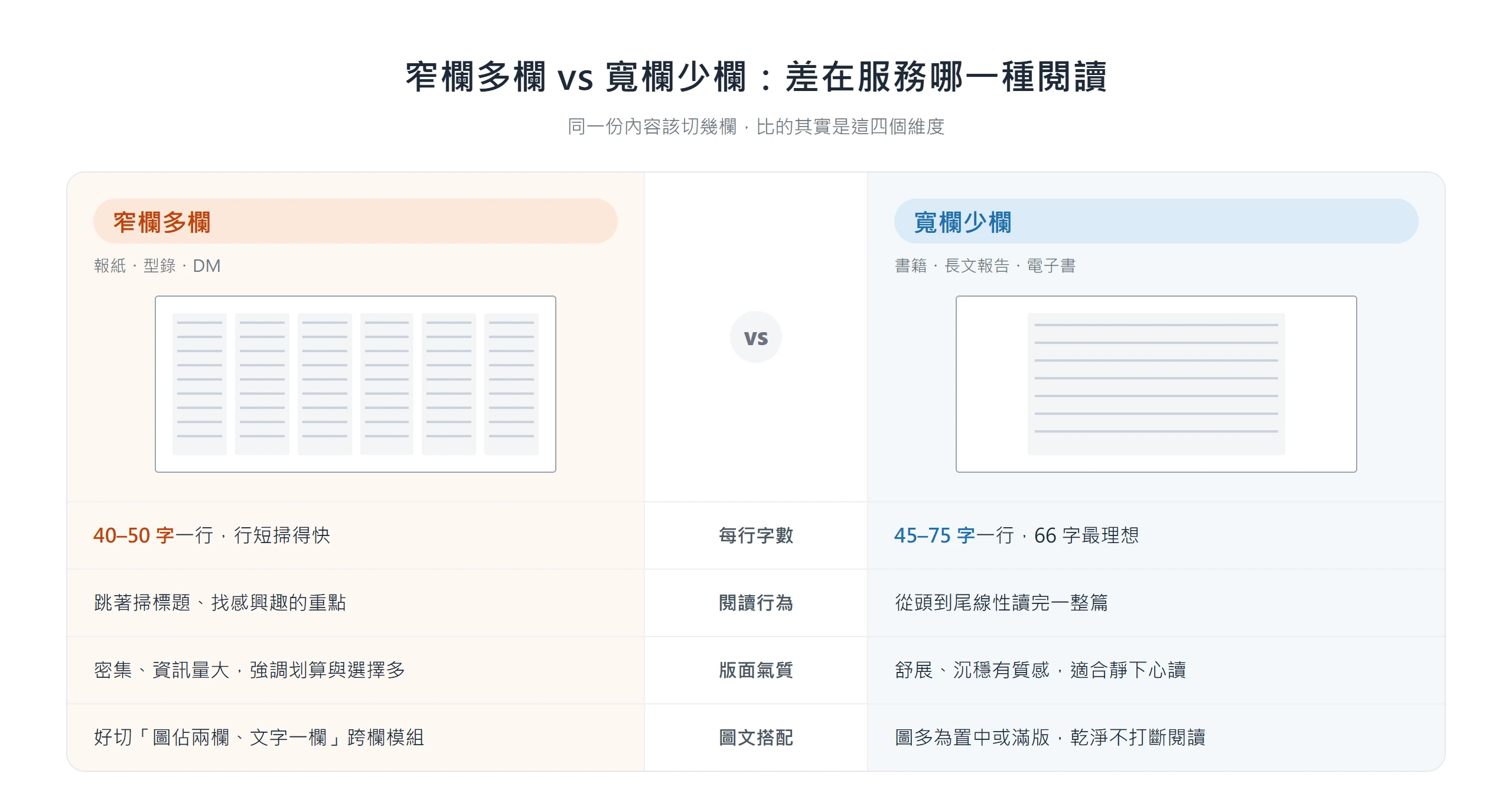Click 好切「圖佔兩欄、文字一欄」跨欄模組 cell
This screenshot has width=1512, height=786.
pyautogui.click(x=356, y=738)
